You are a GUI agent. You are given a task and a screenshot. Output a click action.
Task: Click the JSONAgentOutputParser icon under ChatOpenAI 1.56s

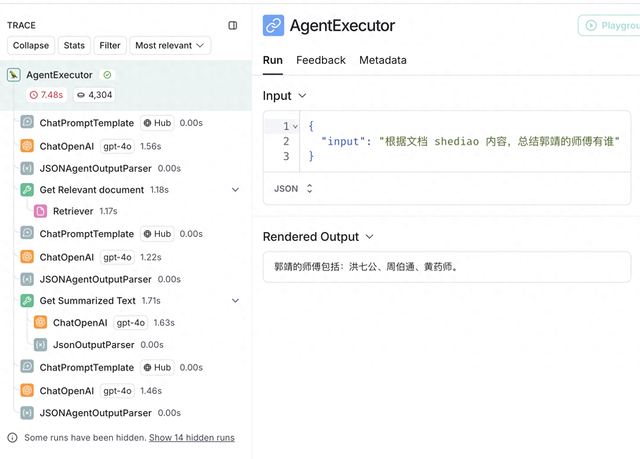(27, 168)
